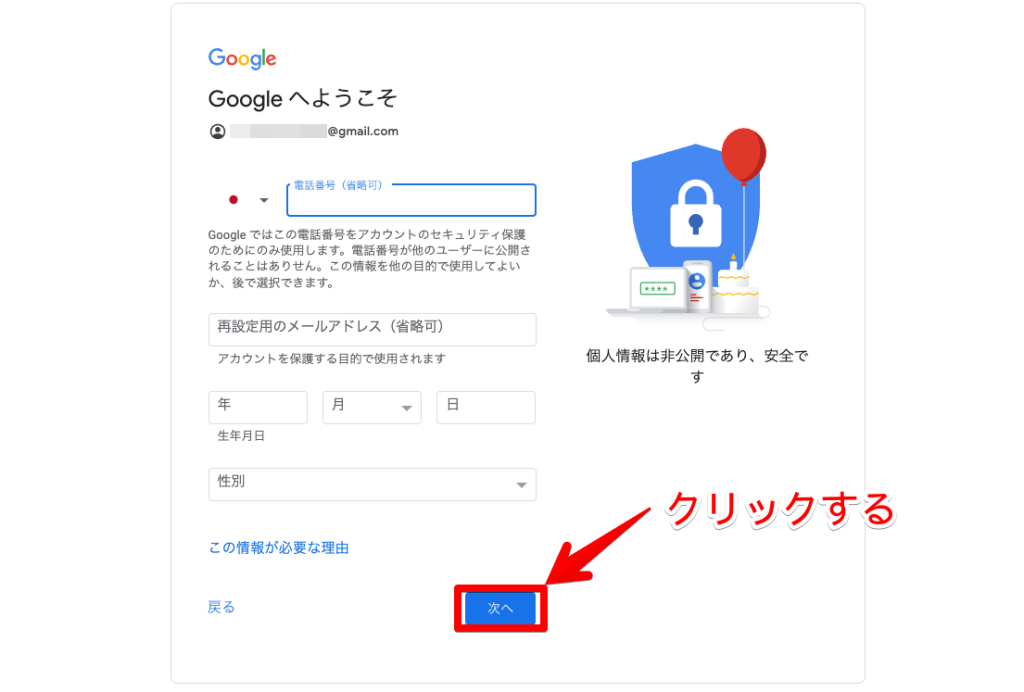The image size is (1024, 692).
Task: Click the red balloon illustration
Action: tap(743, 154)
